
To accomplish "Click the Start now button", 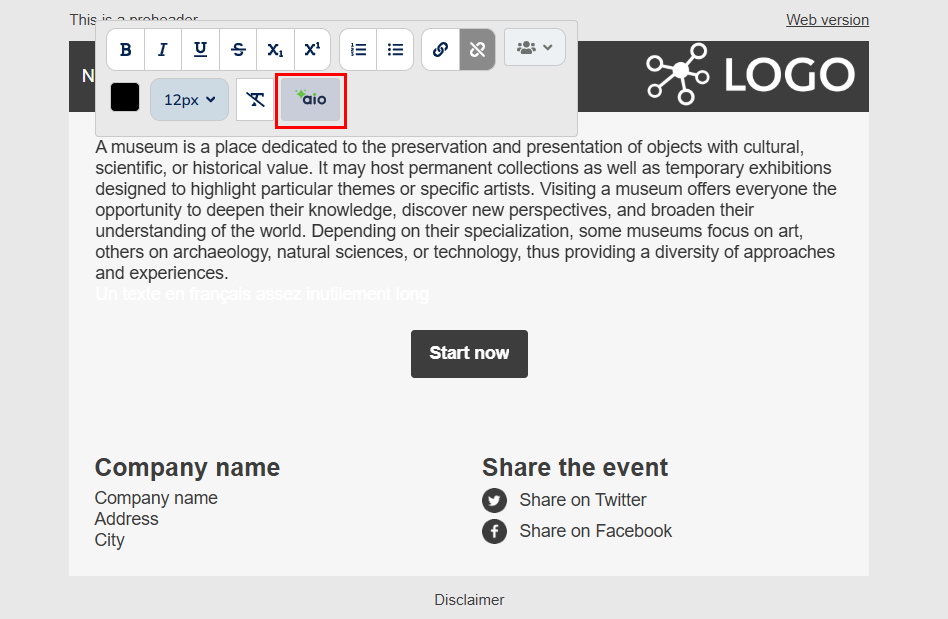I will tap(469, 353).
